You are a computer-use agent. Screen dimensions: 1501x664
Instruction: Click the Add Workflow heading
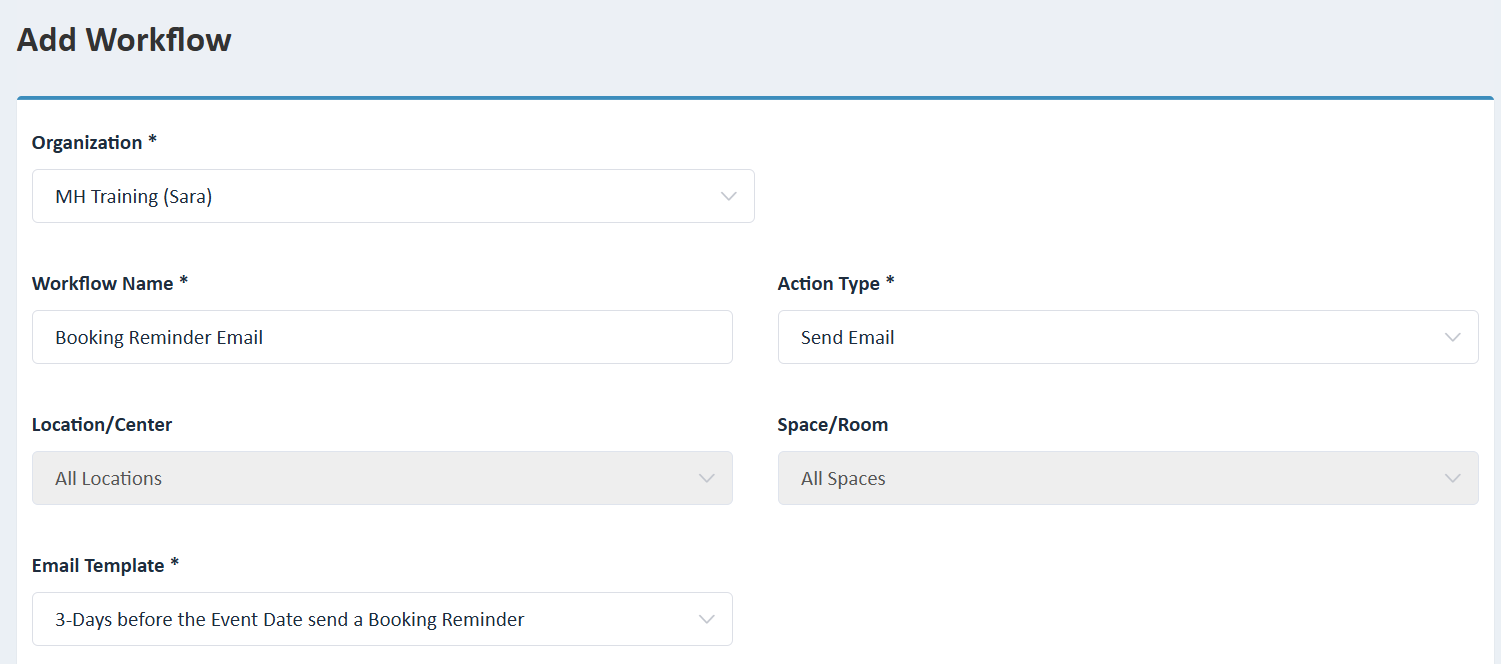tap(124, 40)
